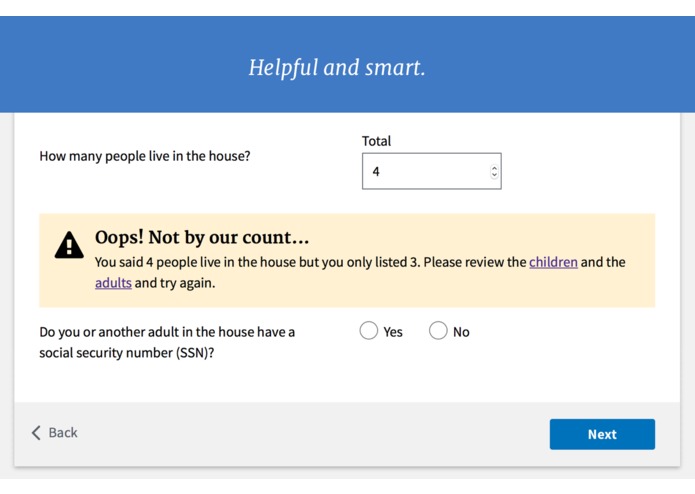Click the Total people input field

(431, 171)
